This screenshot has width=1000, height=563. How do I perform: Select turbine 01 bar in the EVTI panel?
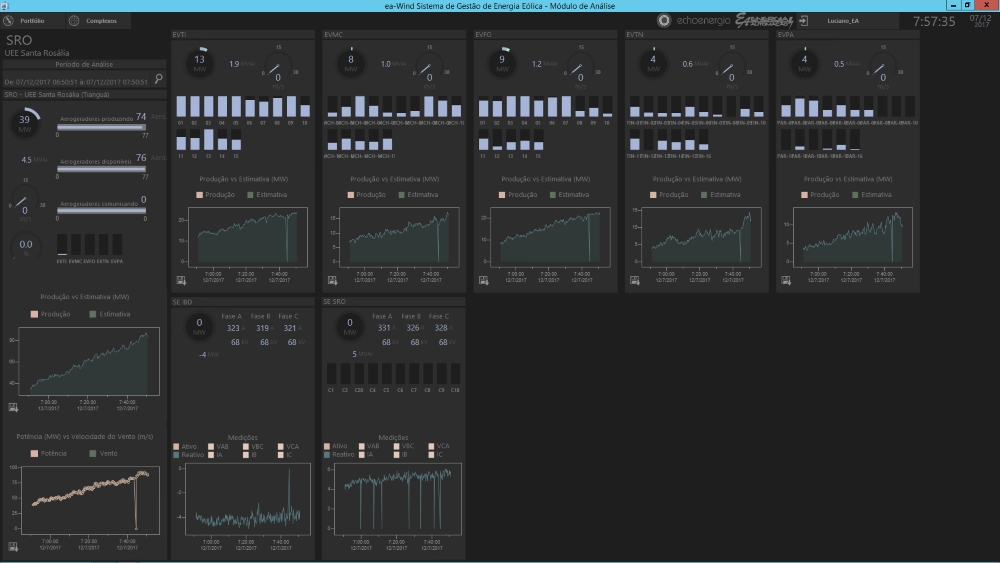[x=181, y=106]
